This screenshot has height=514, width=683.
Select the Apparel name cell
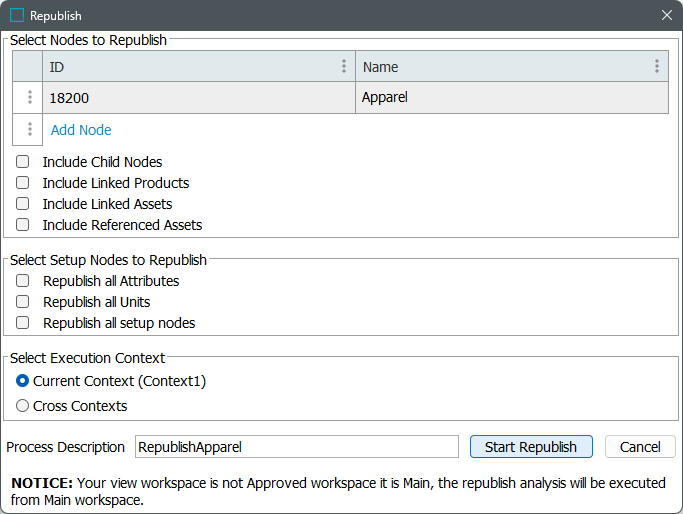(511, 98)
